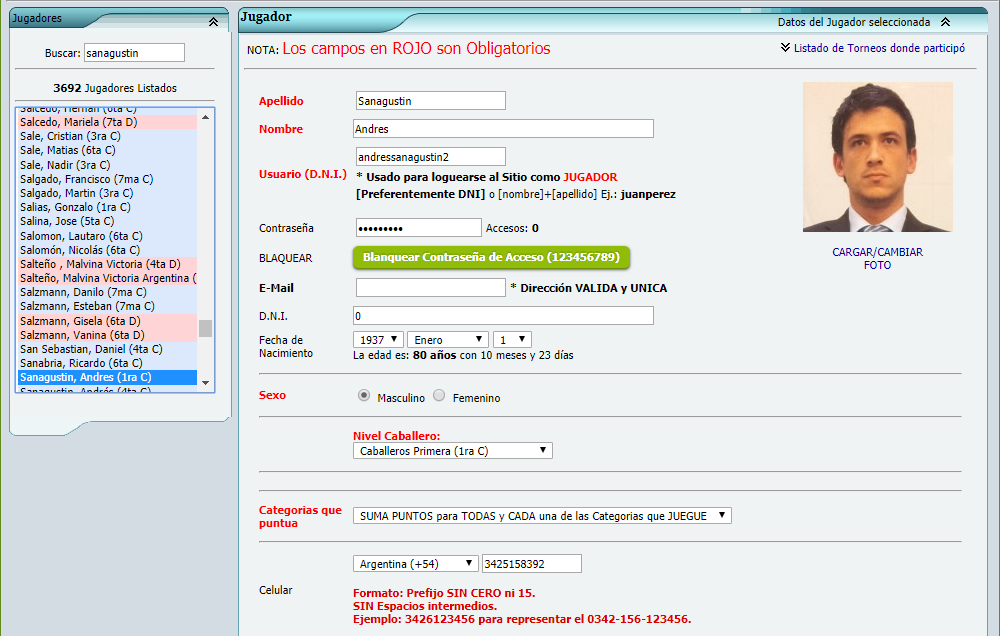Click the Buscar search field
Image resolution: width=1000 pixels, height=636 pixels.
pos(135,53)
